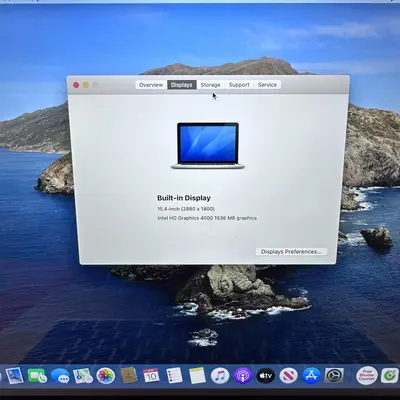Image resolution: width=400 pixels, height=400 pixels.
Task: Launch Photos app in the dock
Action: (x=106, y=376)
